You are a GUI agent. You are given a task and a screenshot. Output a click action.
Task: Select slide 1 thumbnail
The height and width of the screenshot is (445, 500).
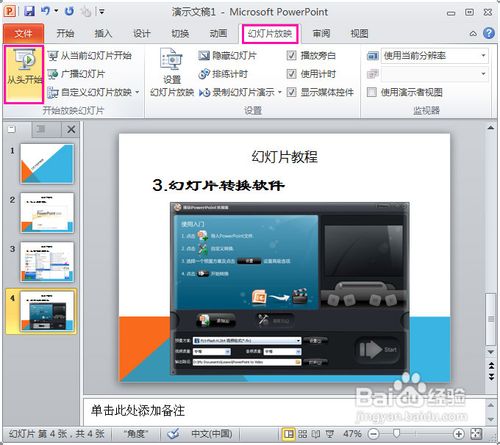pos(47,164)
